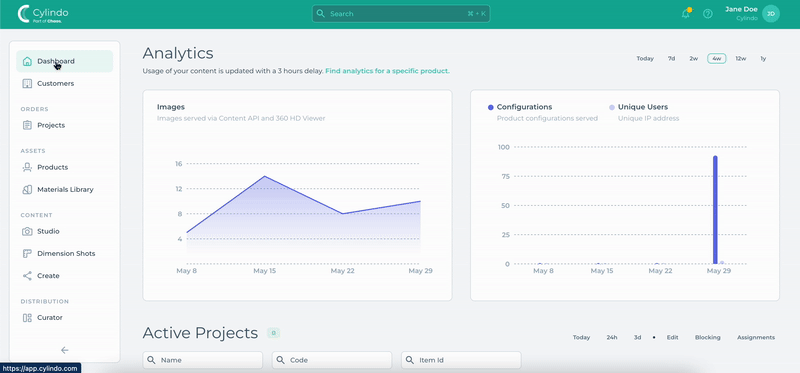Select the 1y analytics range
The width and height of the screenshot is (800, 373).
[763, 59]
